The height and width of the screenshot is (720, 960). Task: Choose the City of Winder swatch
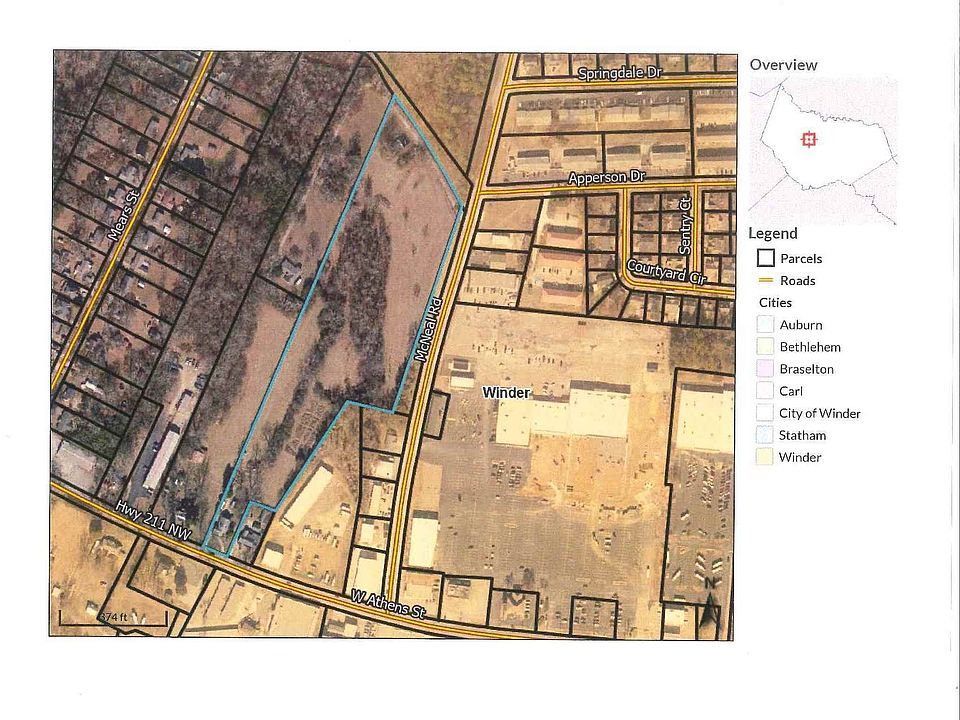[x=765, y=413]
